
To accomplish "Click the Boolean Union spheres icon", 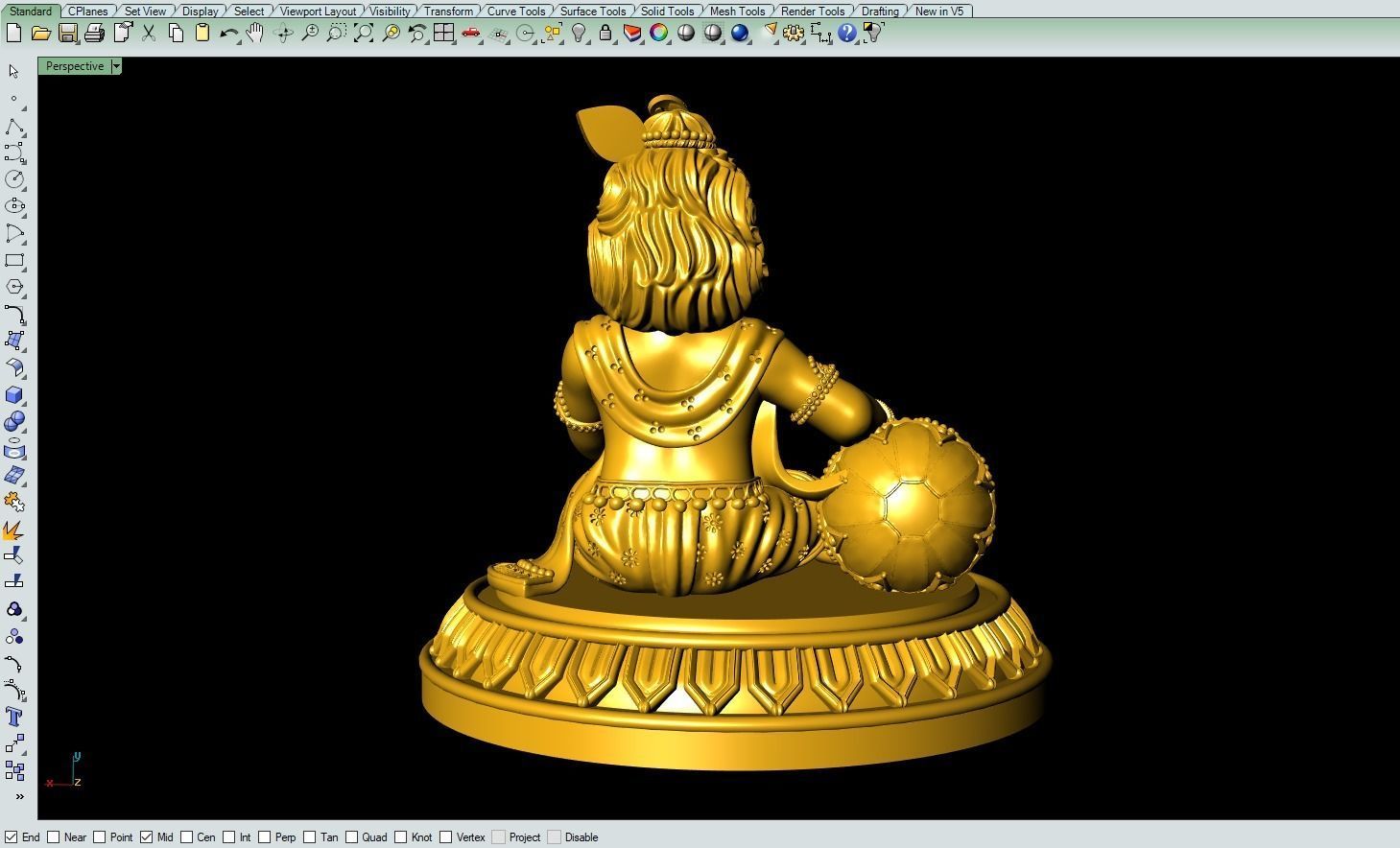I will [14, 421].
